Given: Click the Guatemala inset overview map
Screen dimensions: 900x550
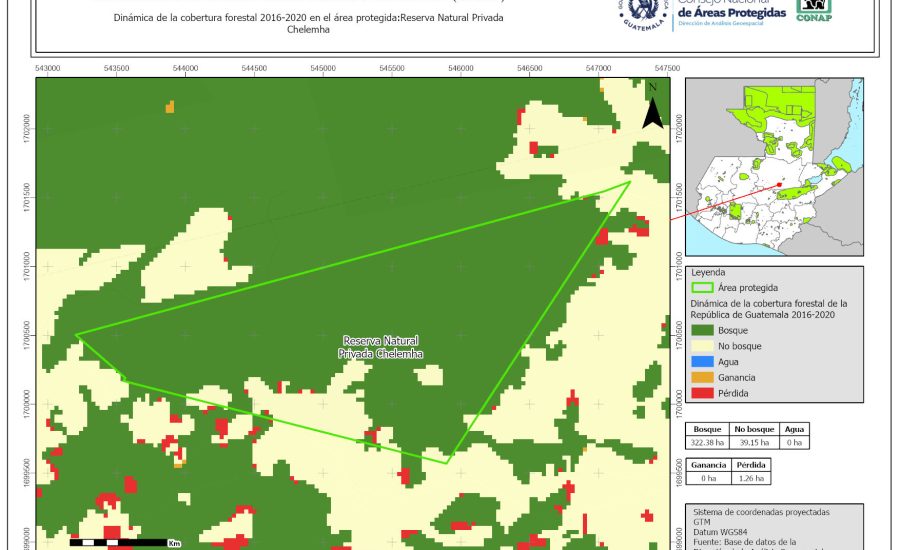Looking at the screenshot, I should point(775,168).
